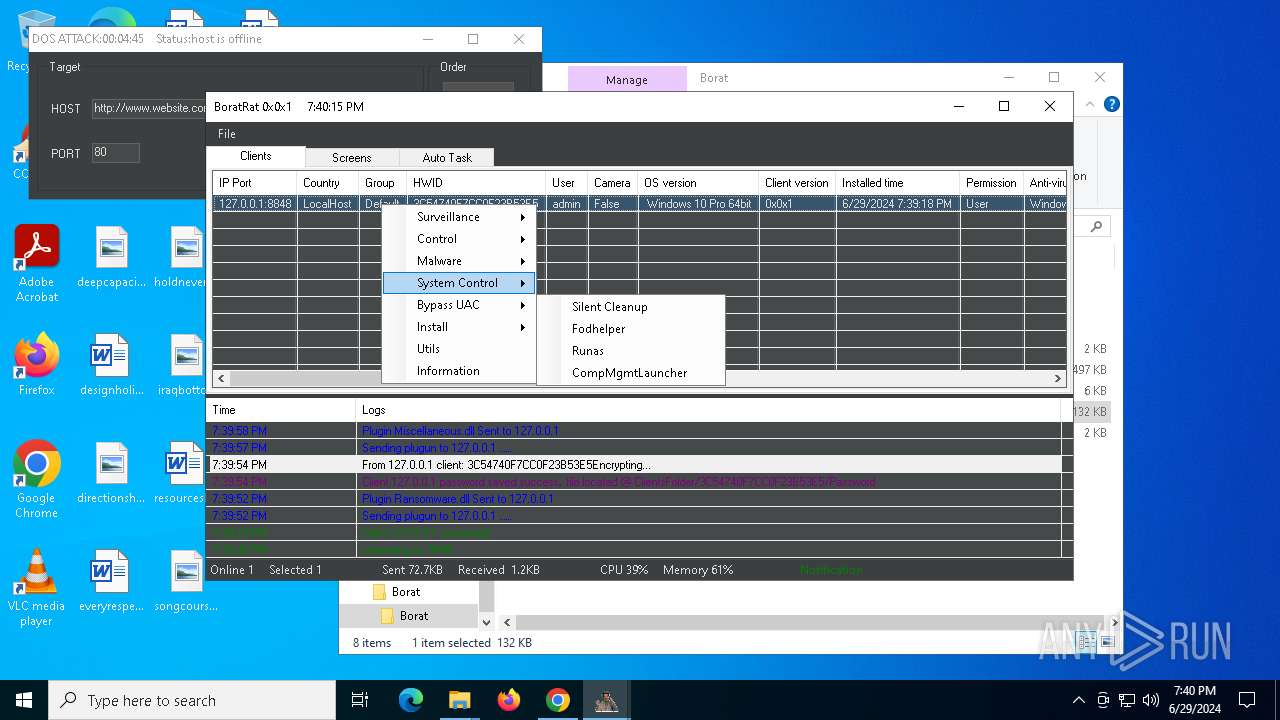Sort by Permission column header
Screen dimensions: 1280x720
991,183
